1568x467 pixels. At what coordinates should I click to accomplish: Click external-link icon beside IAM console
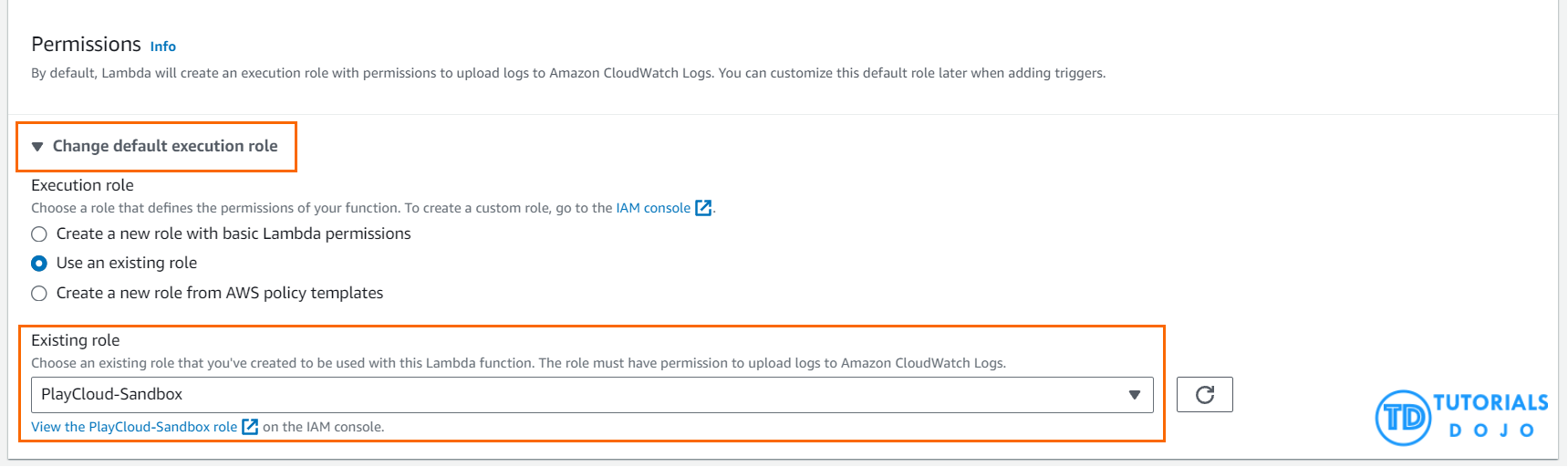(x=703, y=208)
